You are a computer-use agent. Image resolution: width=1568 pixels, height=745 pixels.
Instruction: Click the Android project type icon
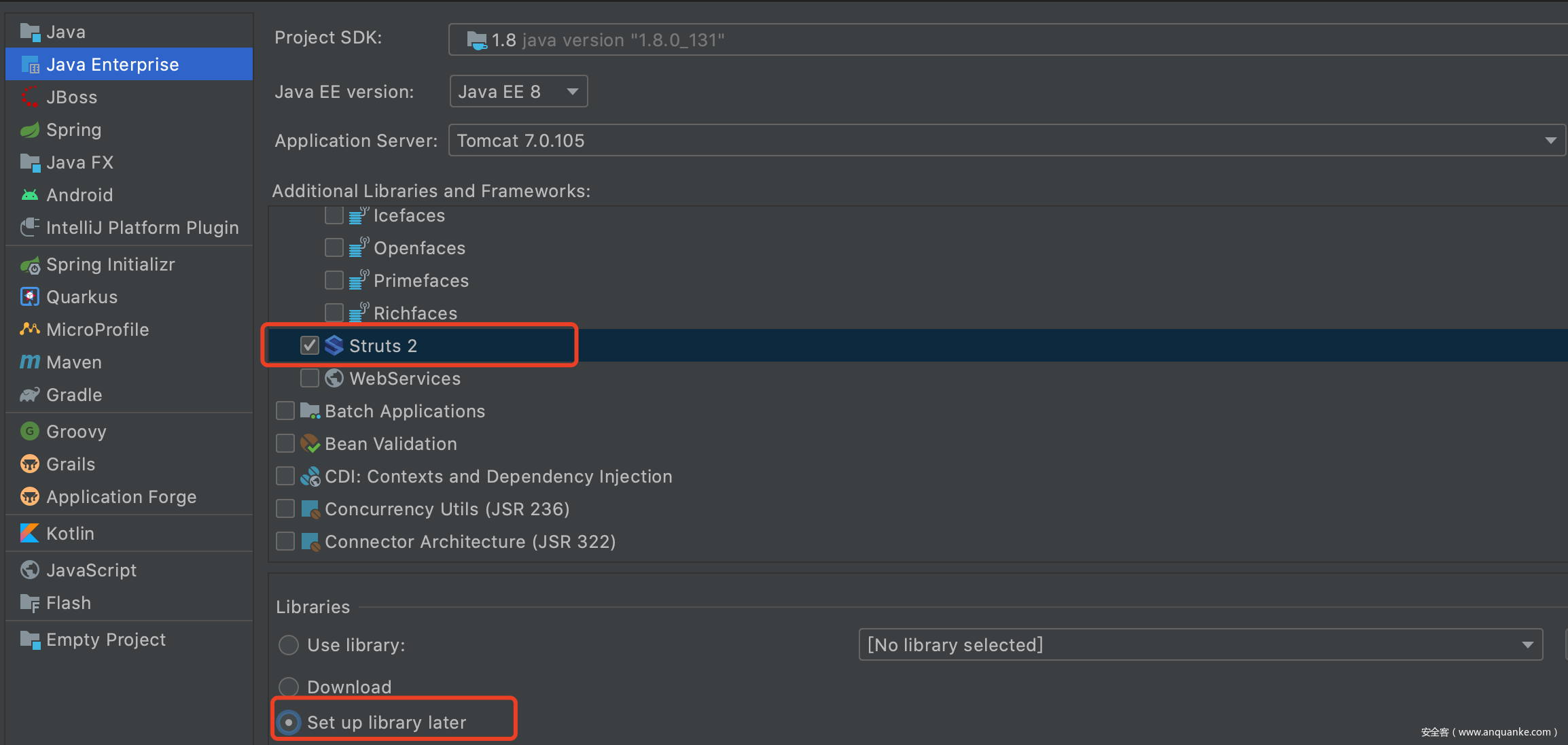click(x=30, y=194)
